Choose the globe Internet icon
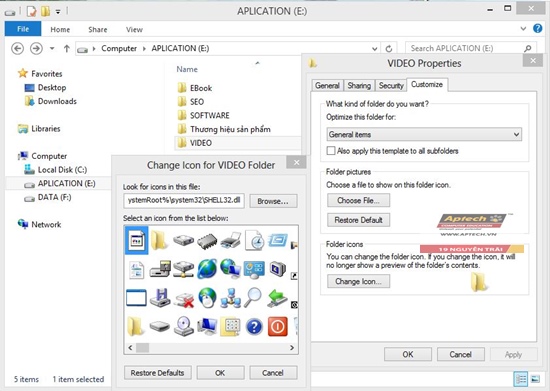Screen dimensions: 550x391 pyautogui.click(x=207, y=269)
